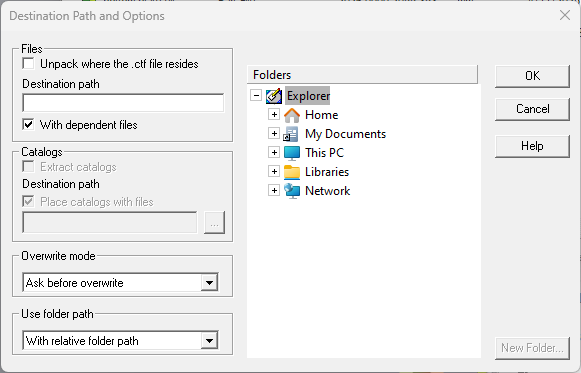The height and width of the screenshot is (373, 581).
Task: Select the This PC monitor icon
Action: [x=292, y=153]
